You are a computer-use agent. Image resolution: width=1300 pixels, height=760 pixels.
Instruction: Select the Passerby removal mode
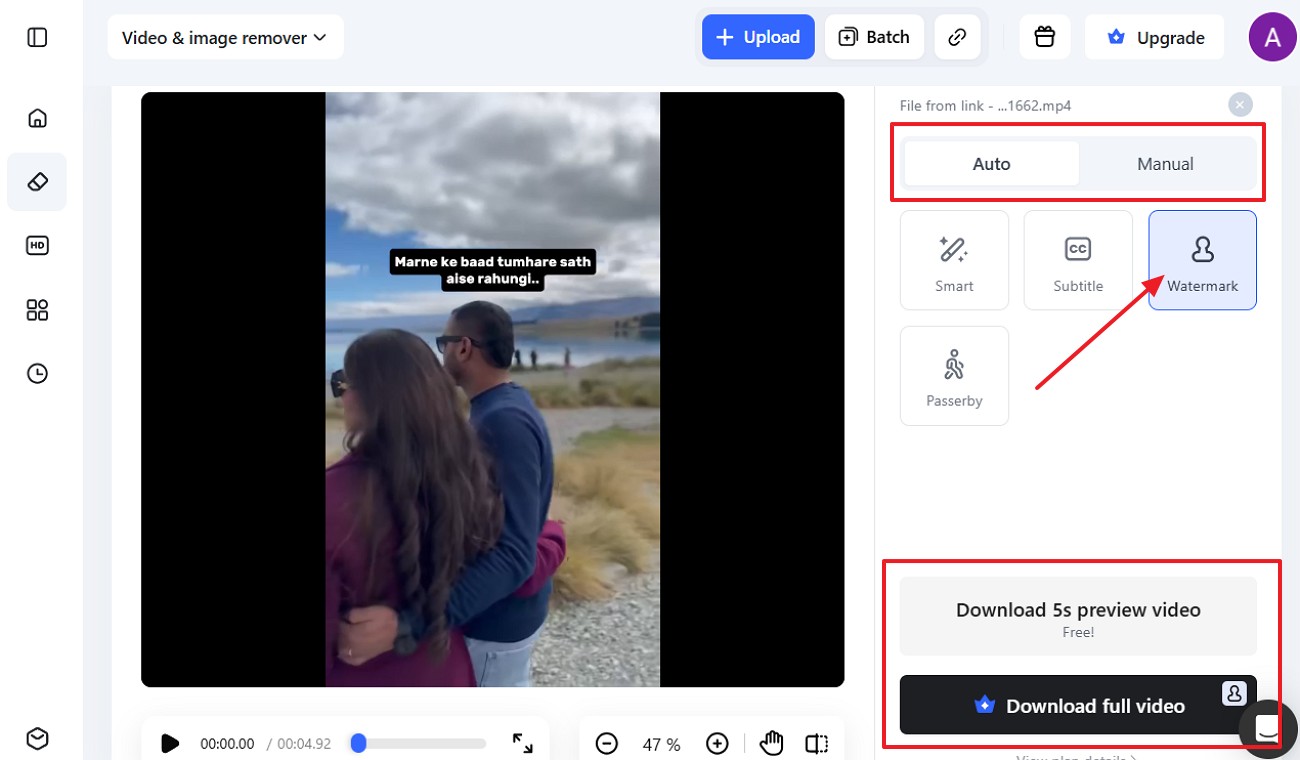tap(954, 376)
